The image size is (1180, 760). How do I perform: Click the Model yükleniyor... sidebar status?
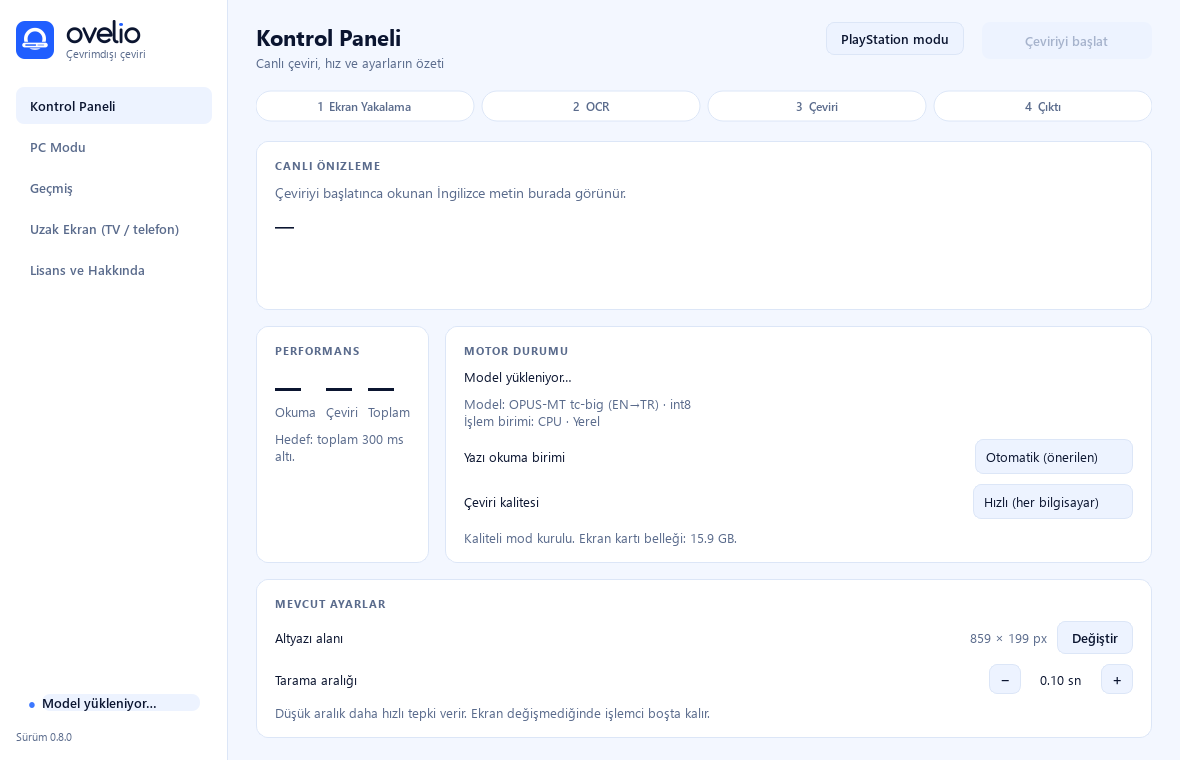coord(114,703)
